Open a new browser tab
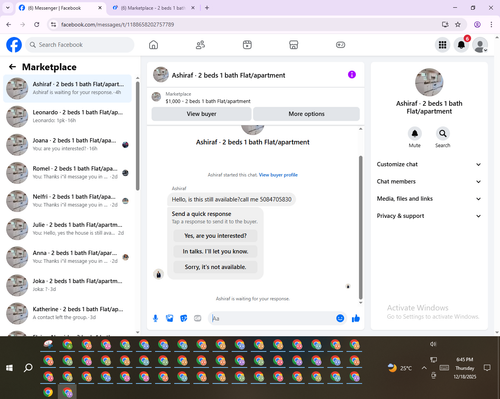This screenshot has width=500, height=399. click(207, 8)
